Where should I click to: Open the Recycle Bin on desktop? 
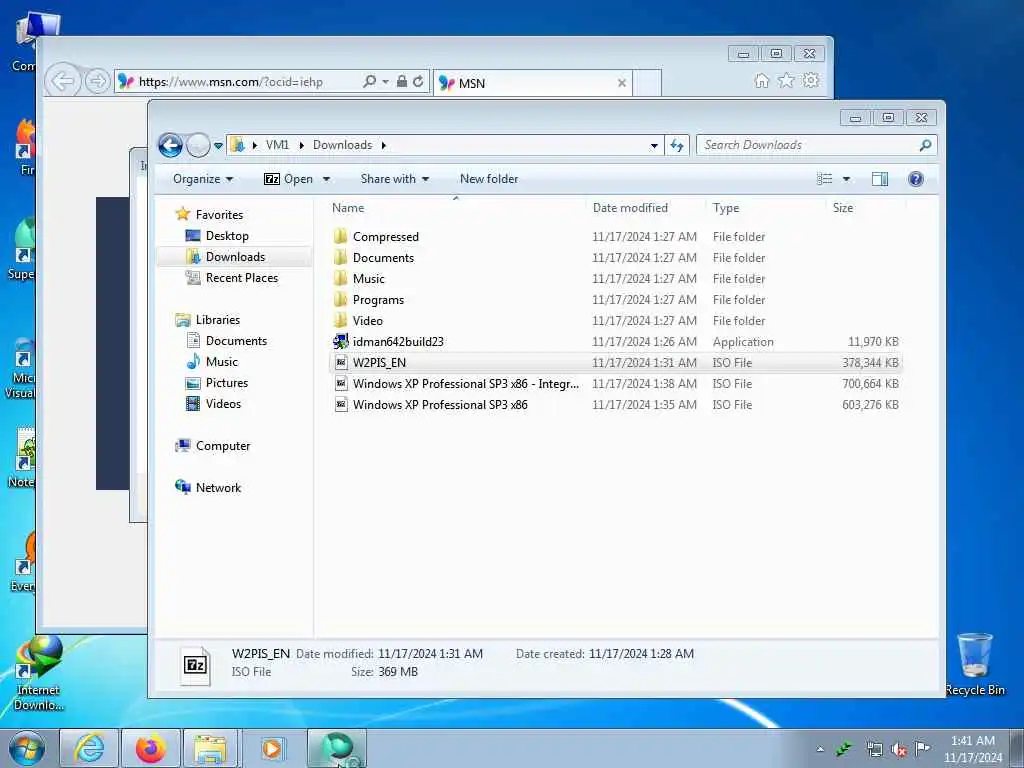point(975,664)
